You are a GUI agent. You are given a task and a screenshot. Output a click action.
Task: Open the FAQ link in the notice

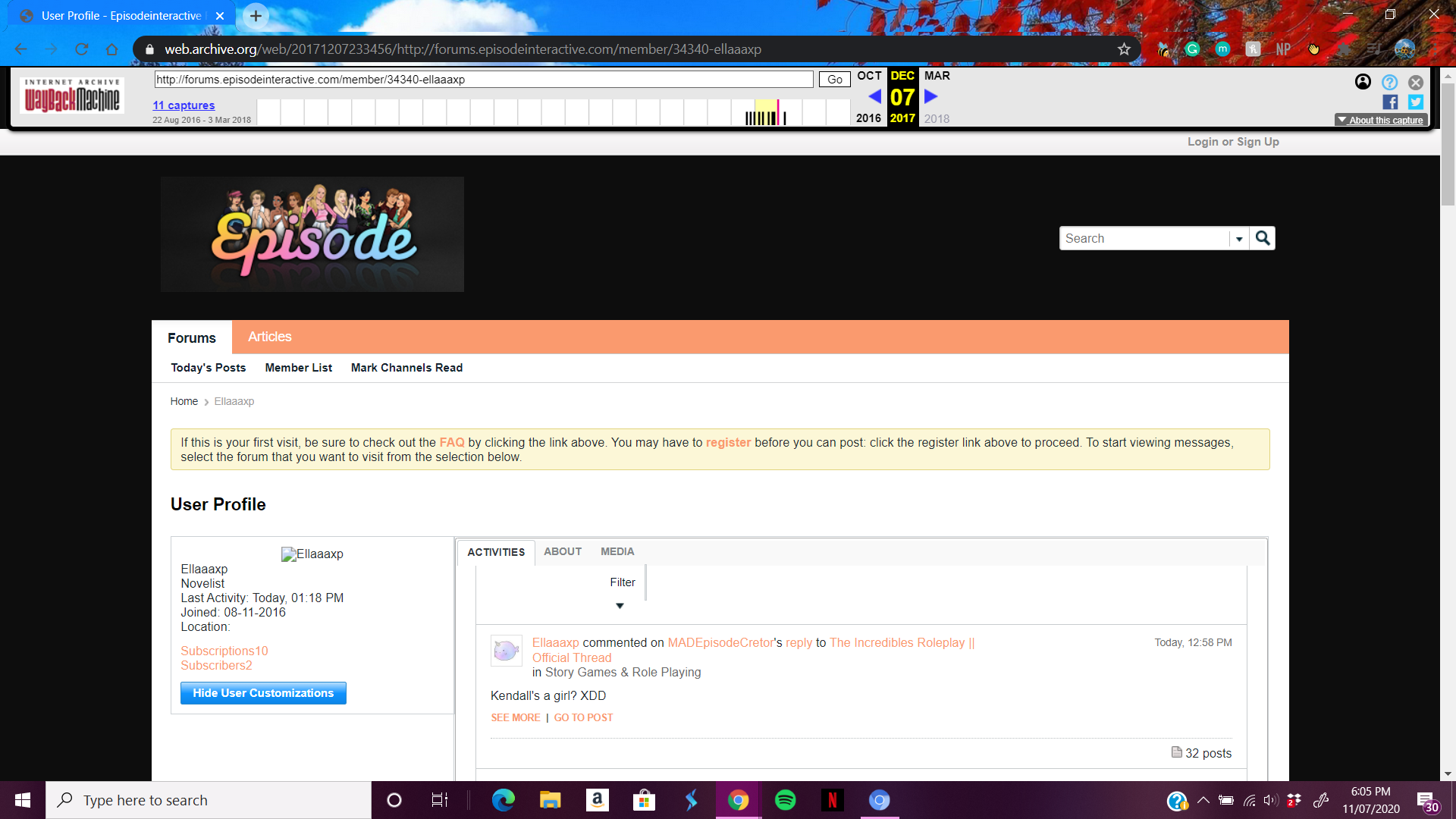[x=452, y=442]
